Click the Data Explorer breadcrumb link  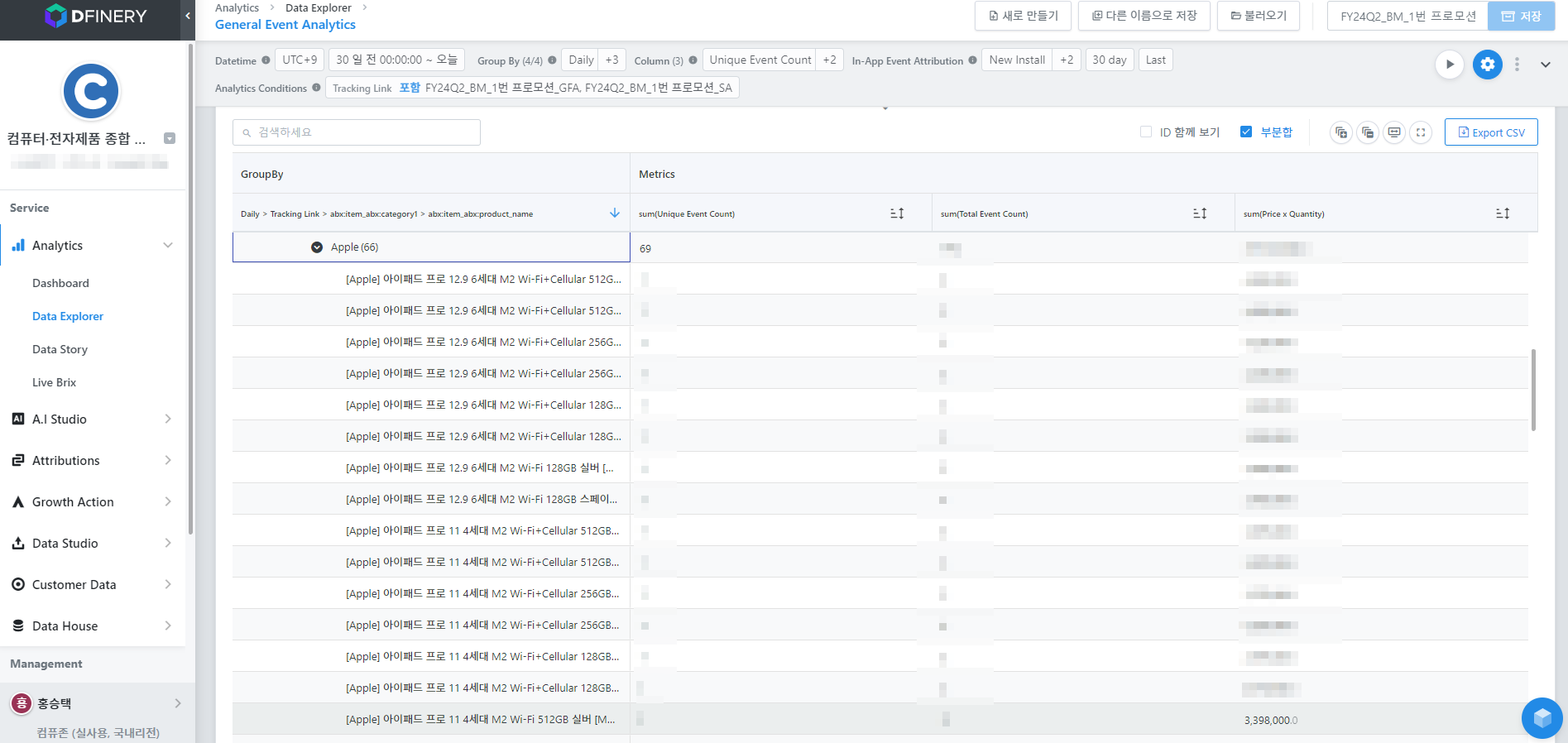tap(319, 7)
